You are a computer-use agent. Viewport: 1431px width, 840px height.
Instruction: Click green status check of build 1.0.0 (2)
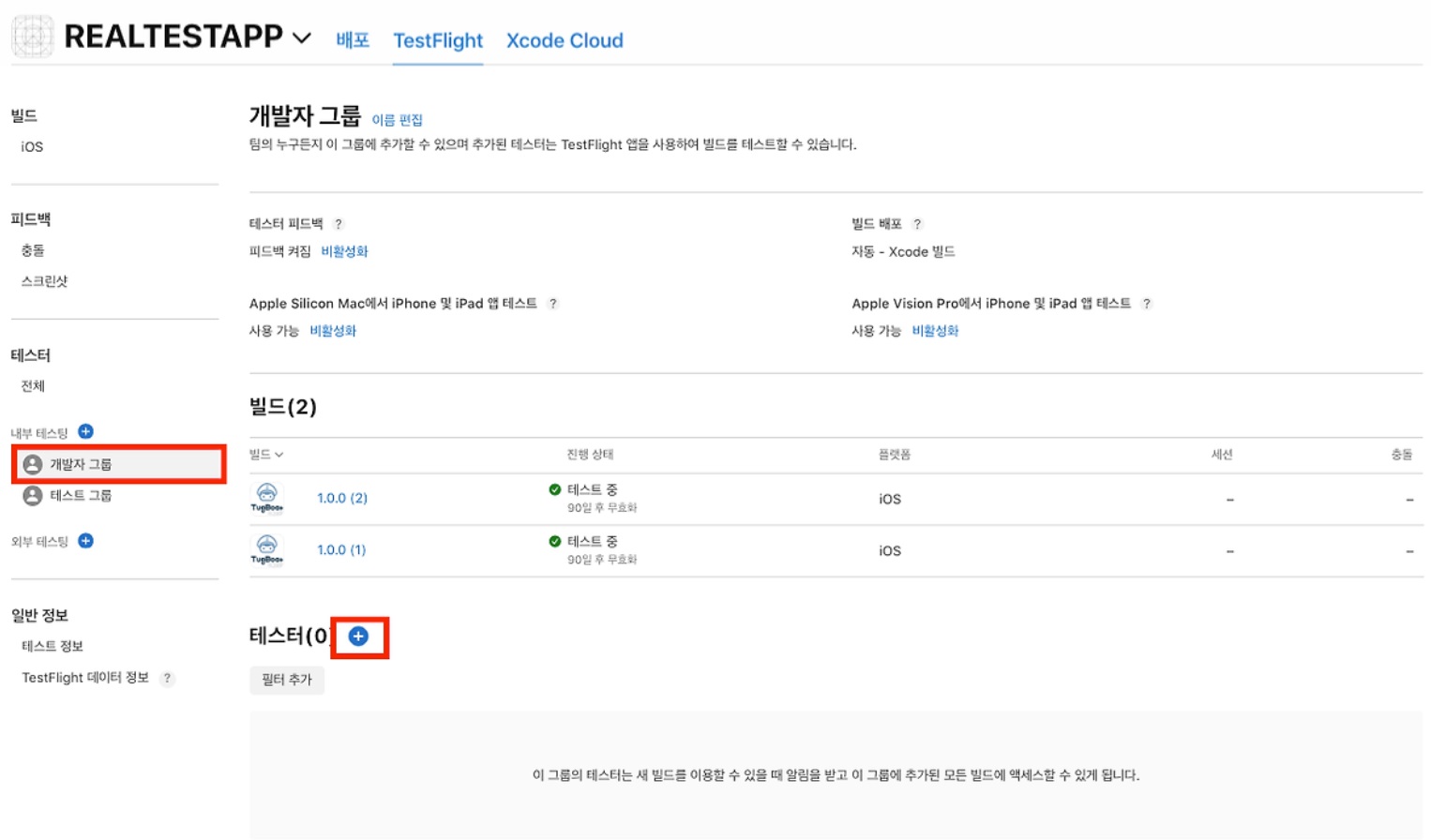tap(555, 489)
